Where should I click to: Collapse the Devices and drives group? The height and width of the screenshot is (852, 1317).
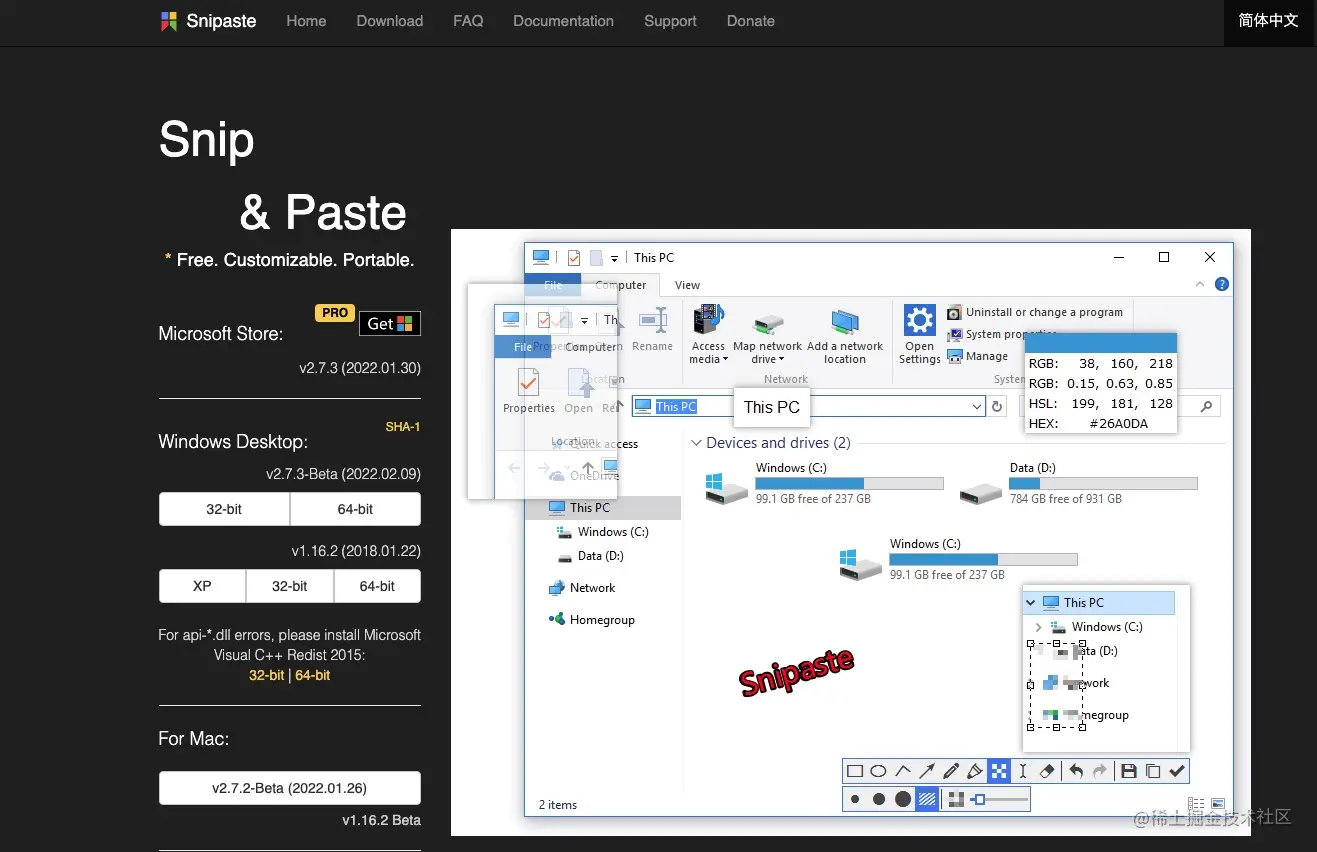click(x=697, y=443)
